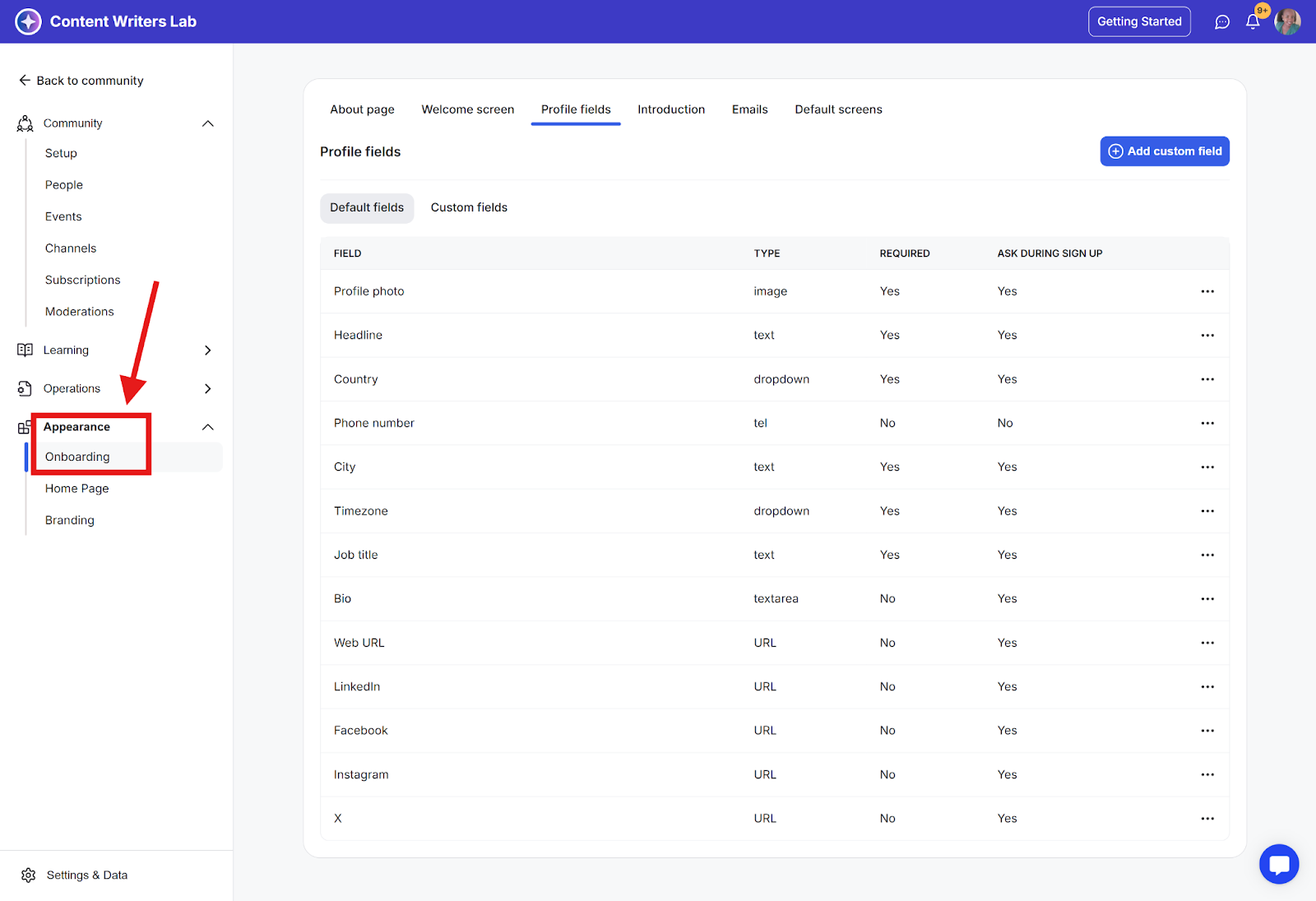Open the messages chat bubble icon

coord(1222,22)
